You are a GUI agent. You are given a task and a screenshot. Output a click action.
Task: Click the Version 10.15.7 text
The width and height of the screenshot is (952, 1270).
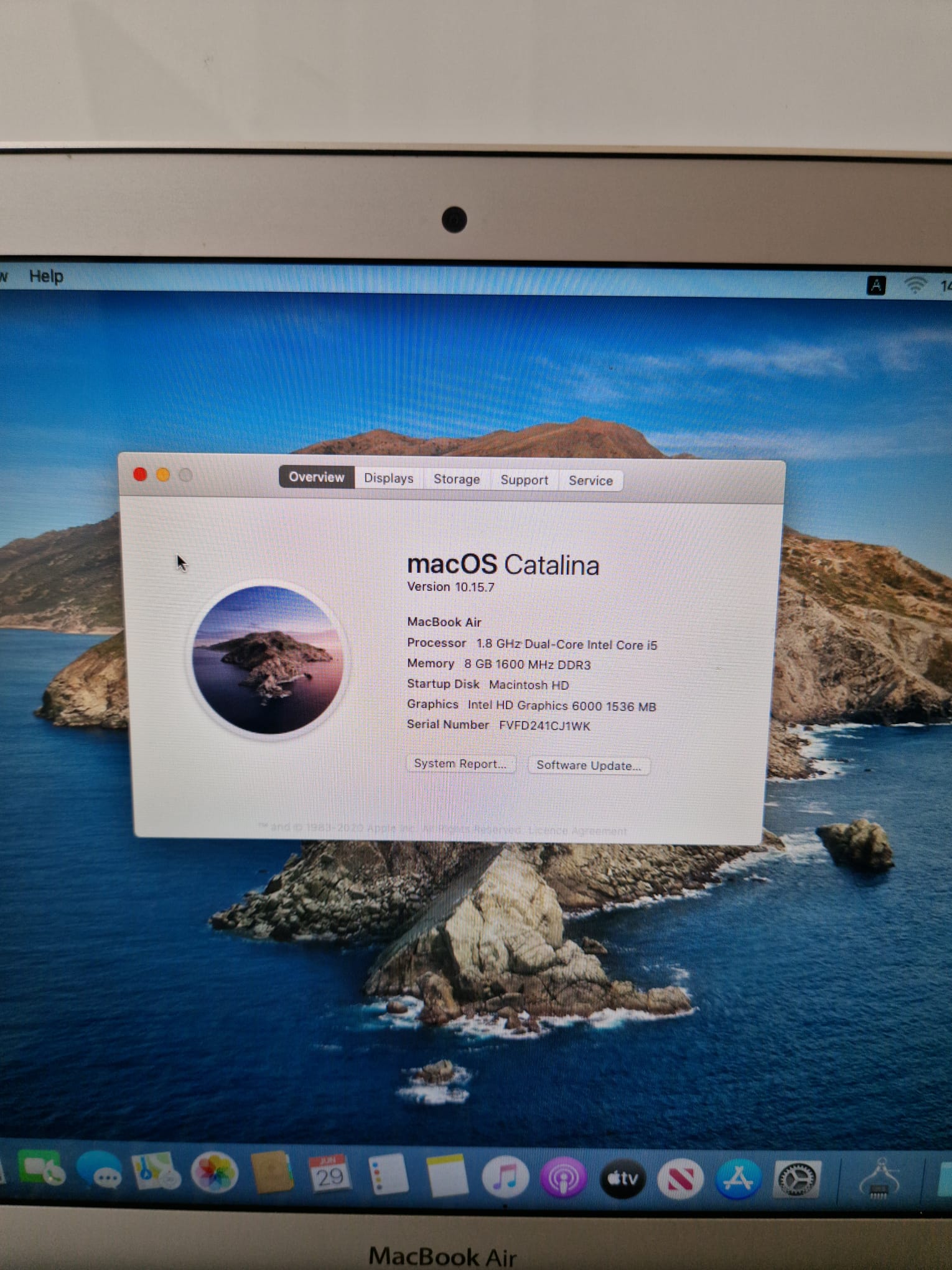tap(450, 587)
